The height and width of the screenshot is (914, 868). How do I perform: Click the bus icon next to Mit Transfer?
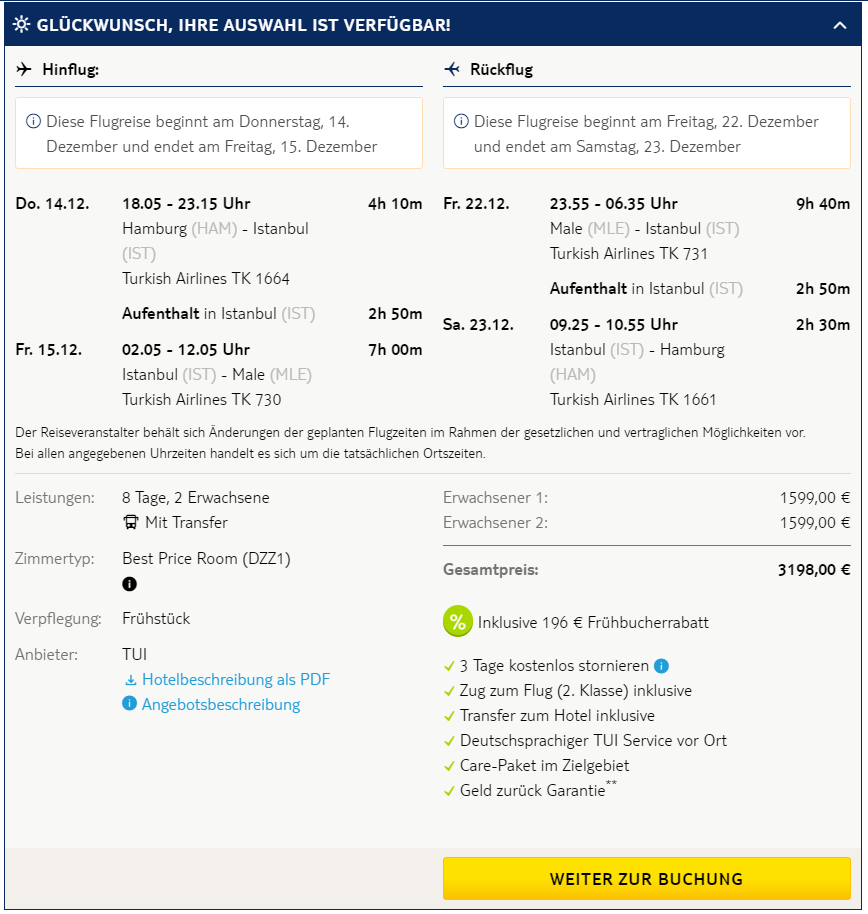(x=130, y=522)
